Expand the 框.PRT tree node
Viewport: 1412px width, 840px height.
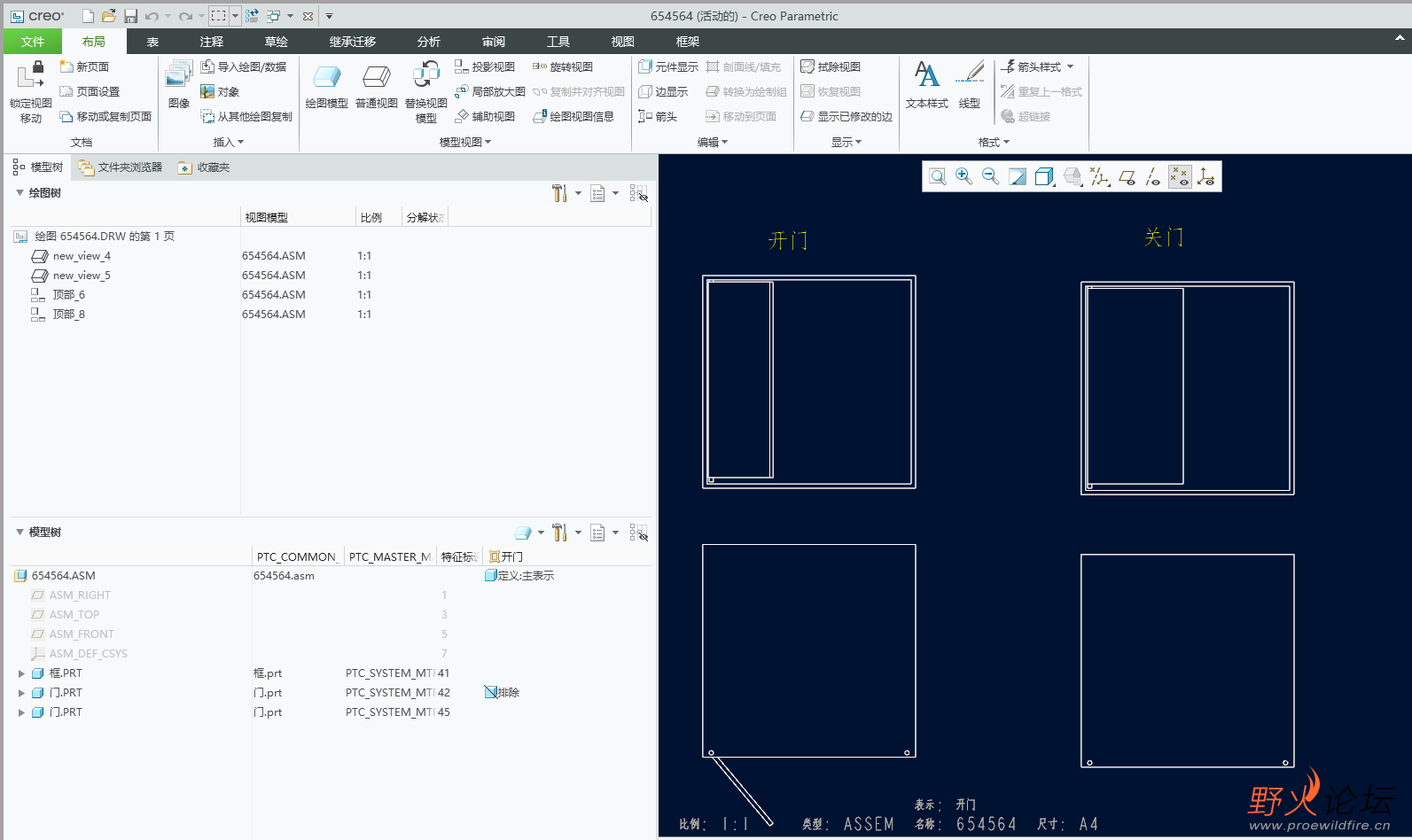point(21,673)
